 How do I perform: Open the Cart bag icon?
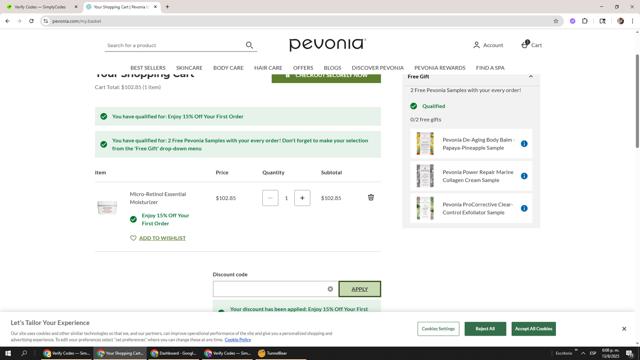click(525, 44)
